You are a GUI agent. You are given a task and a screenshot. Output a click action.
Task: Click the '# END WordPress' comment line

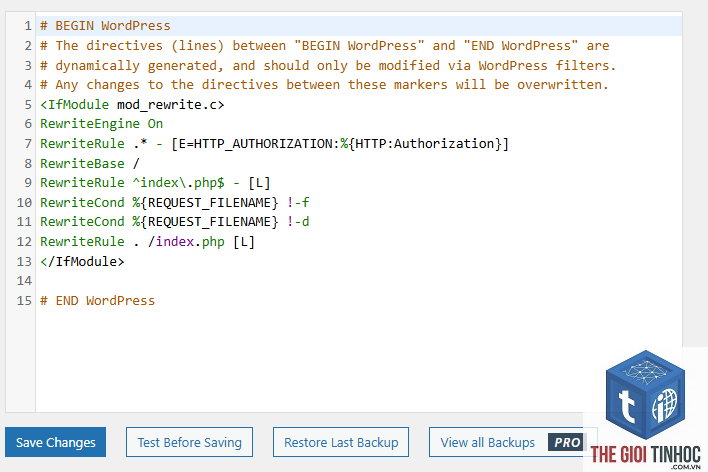(98, 300)
